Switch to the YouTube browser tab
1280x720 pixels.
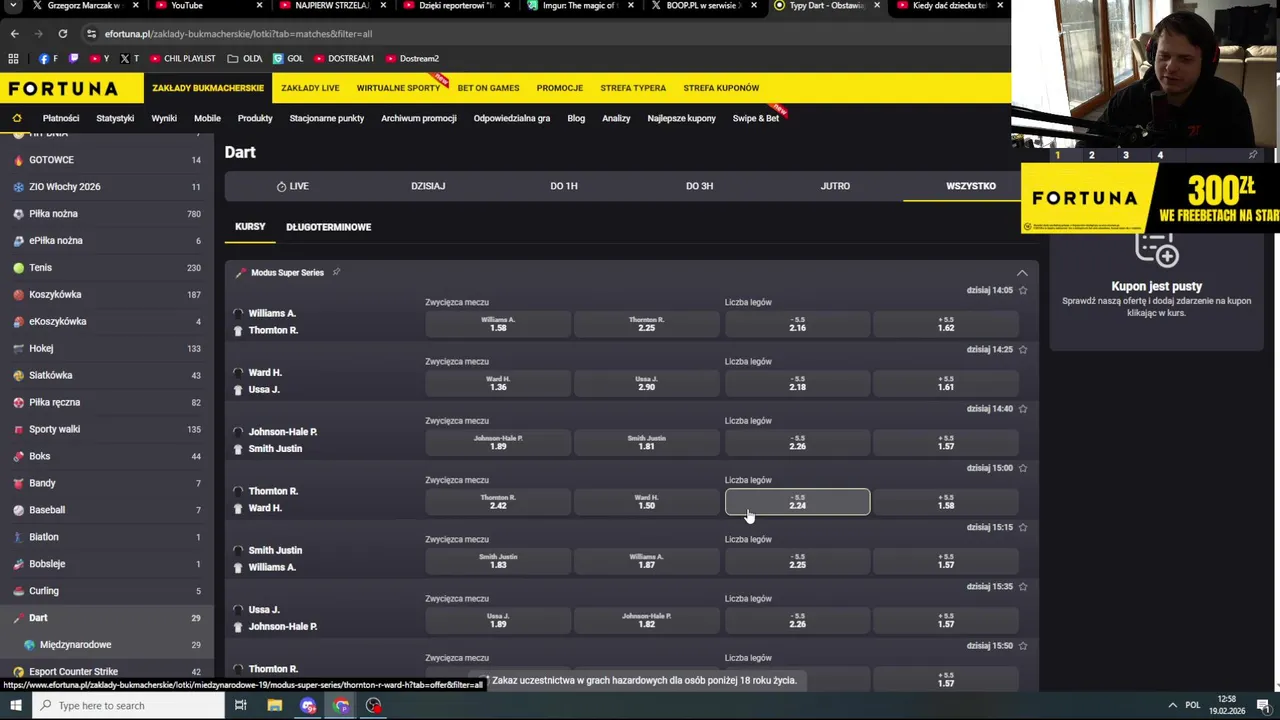(207, 6)
